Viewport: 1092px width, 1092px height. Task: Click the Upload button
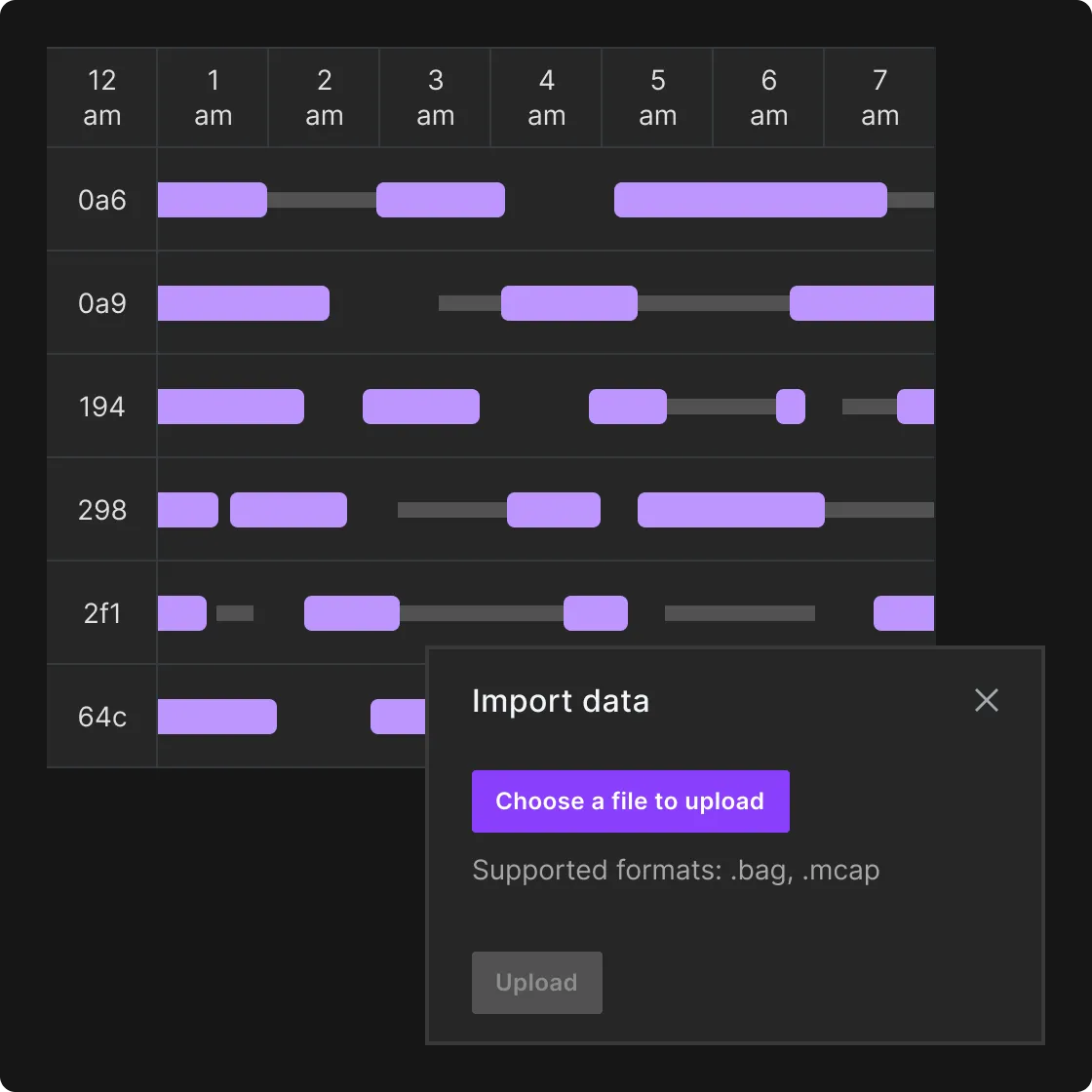[536, 982]
